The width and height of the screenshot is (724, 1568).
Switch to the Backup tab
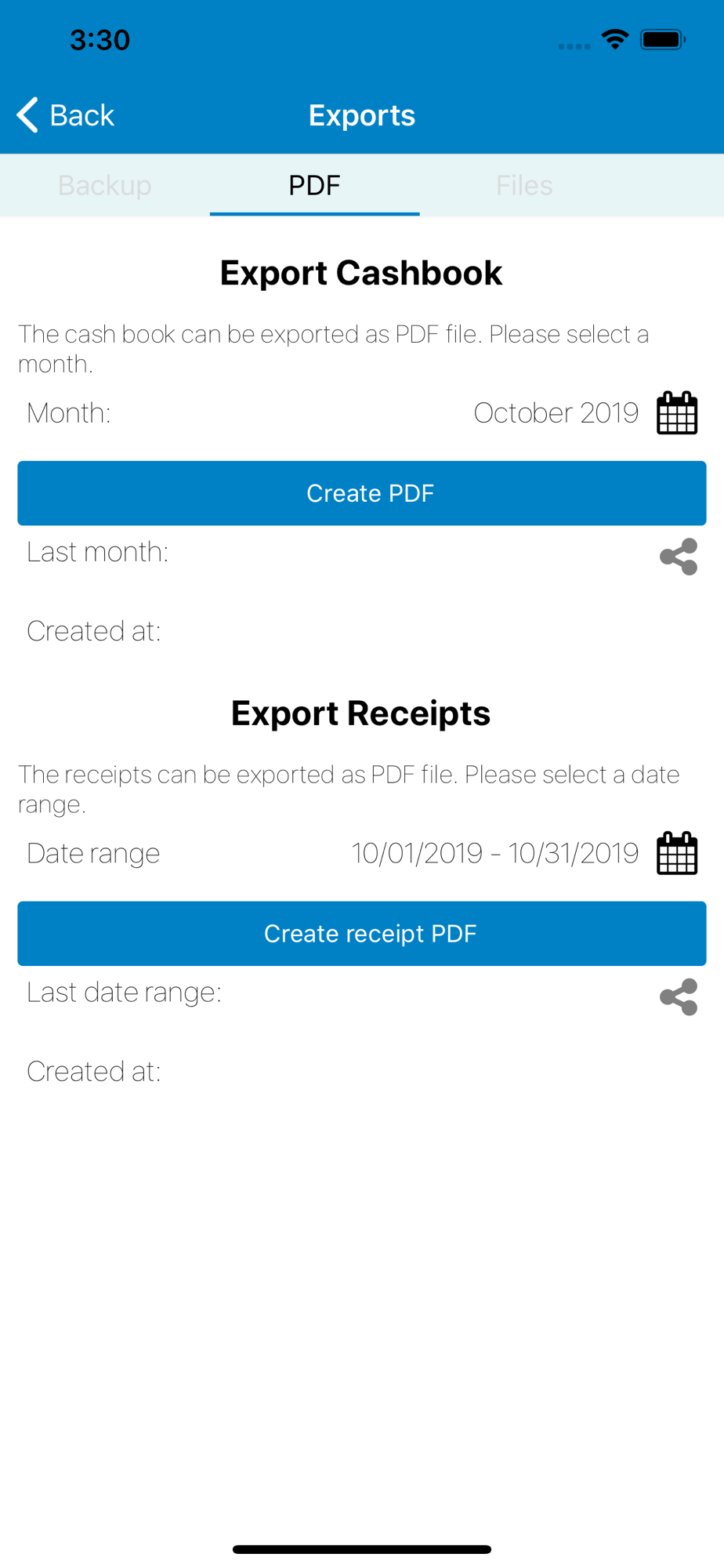105,186
